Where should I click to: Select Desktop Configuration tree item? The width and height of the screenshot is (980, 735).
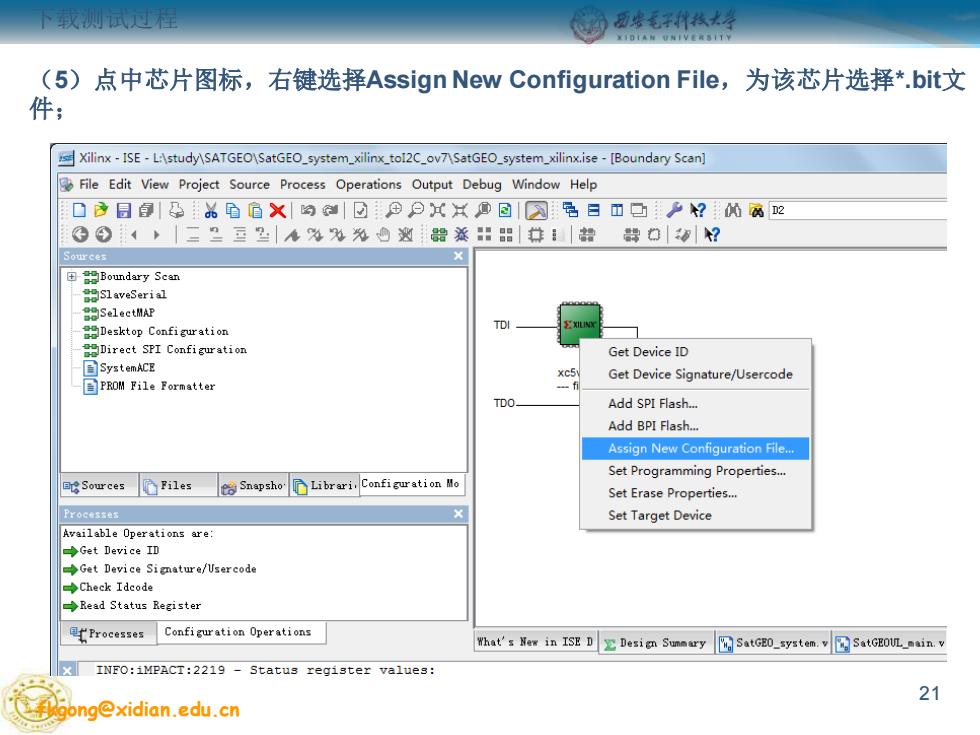coord(164,331)
